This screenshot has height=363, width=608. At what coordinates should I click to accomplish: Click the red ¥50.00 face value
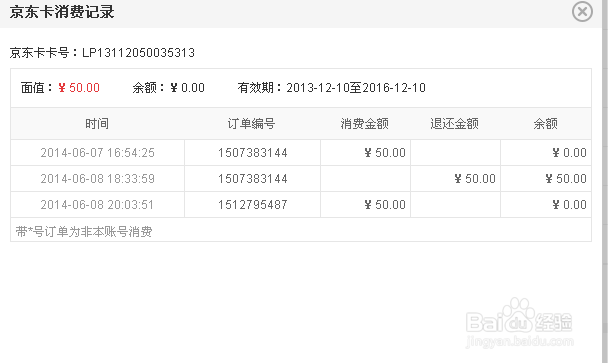[79, 88]
